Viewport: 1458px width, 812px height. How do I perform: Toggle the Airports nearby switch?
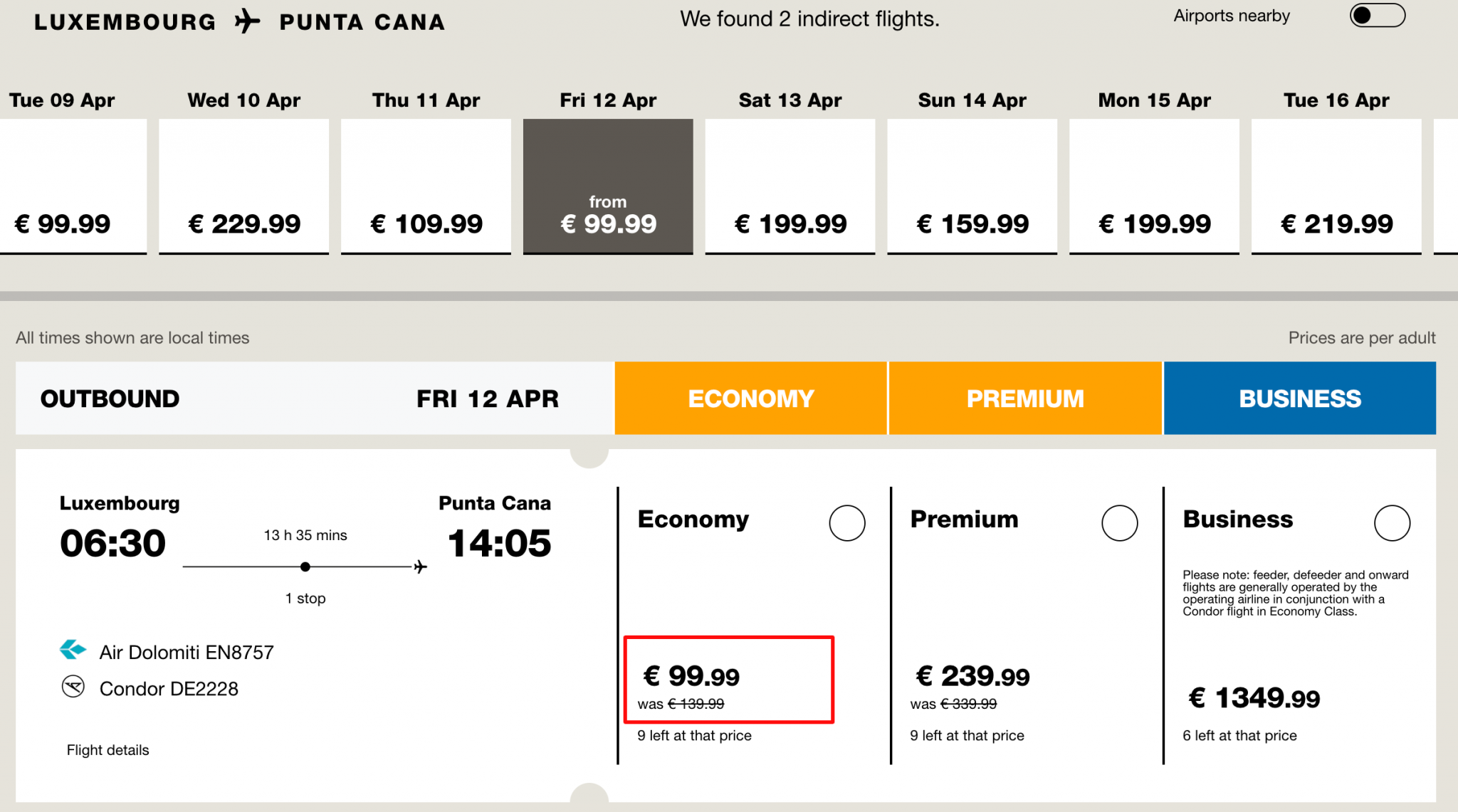click(x=1377, y=16)
